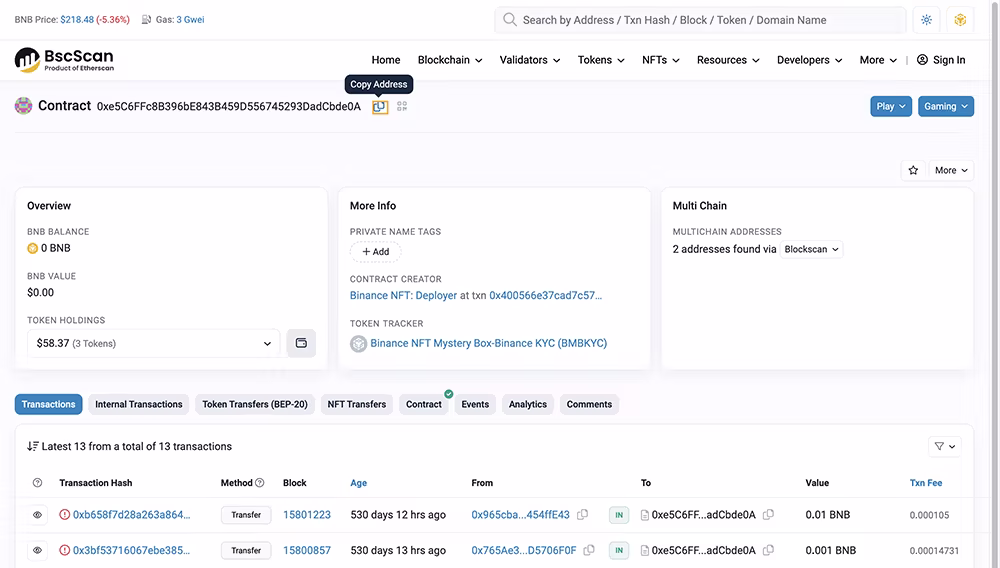Open transaction hash 0xb658f7d28a263a864

[131, 514]
